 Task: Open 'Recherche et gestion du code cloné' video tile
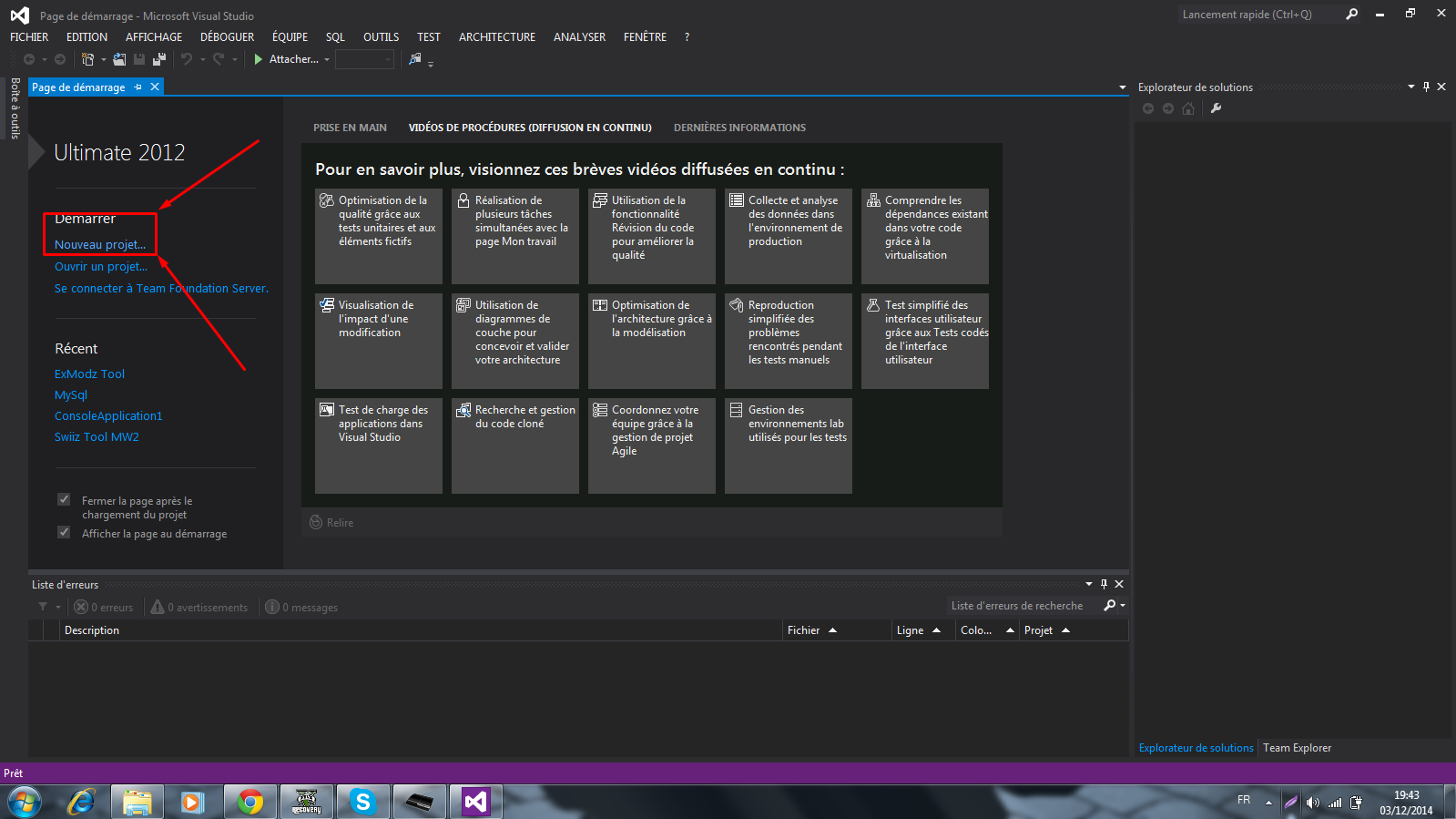pyautogui.click(x=515, y=445)
